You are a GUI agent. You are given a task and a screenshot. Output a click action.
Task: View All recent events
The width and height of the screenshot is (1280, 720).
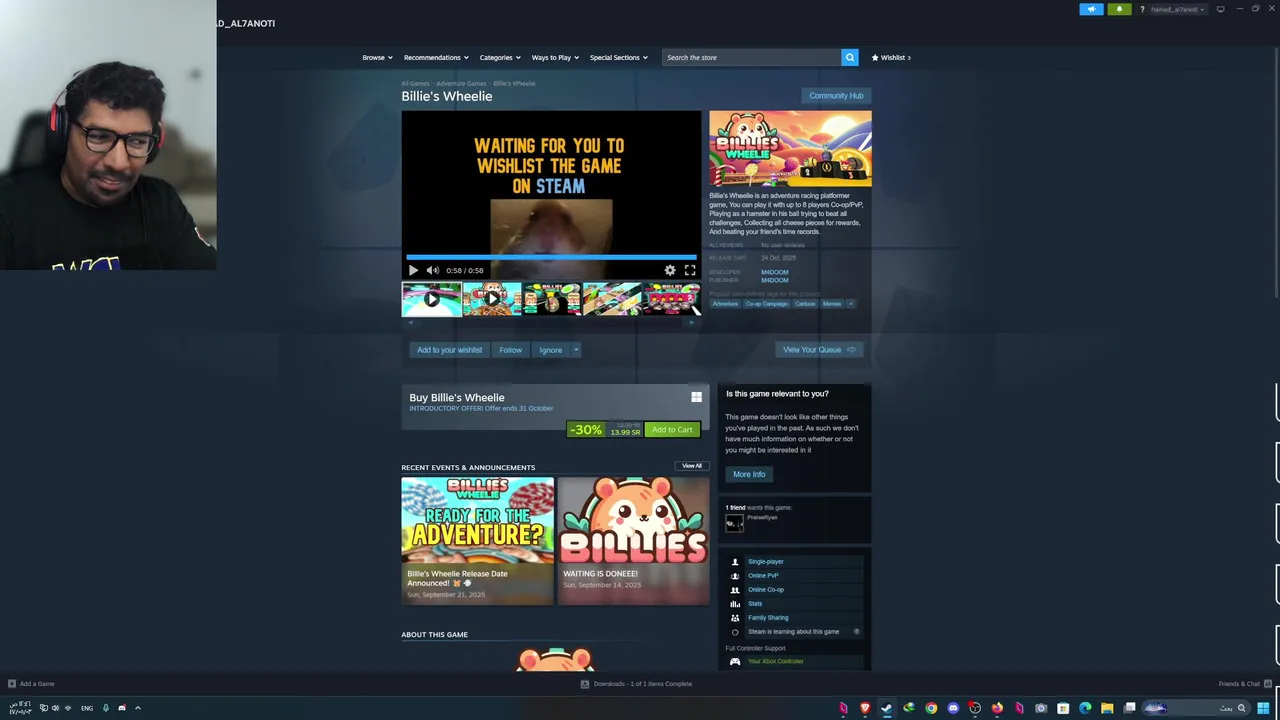pyautogui.click(x=692, y=466)
